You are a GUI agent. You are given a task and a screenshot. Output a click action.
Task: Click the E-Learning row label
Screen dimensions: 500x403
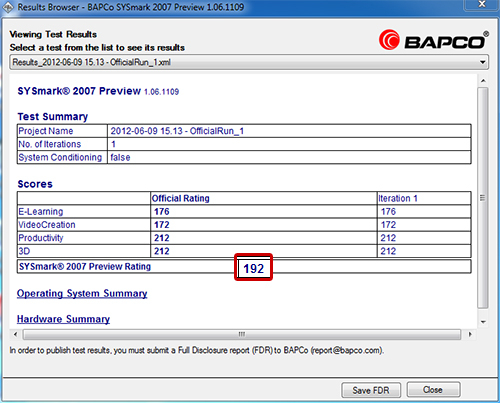click(x=41, y=212)
